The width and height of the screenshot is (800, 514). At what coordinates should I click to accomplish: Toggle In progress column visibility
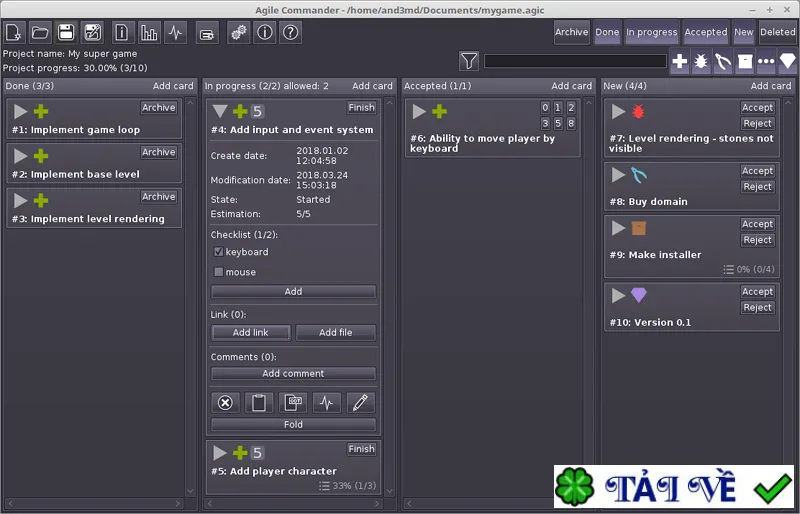[x=652, y=32]
